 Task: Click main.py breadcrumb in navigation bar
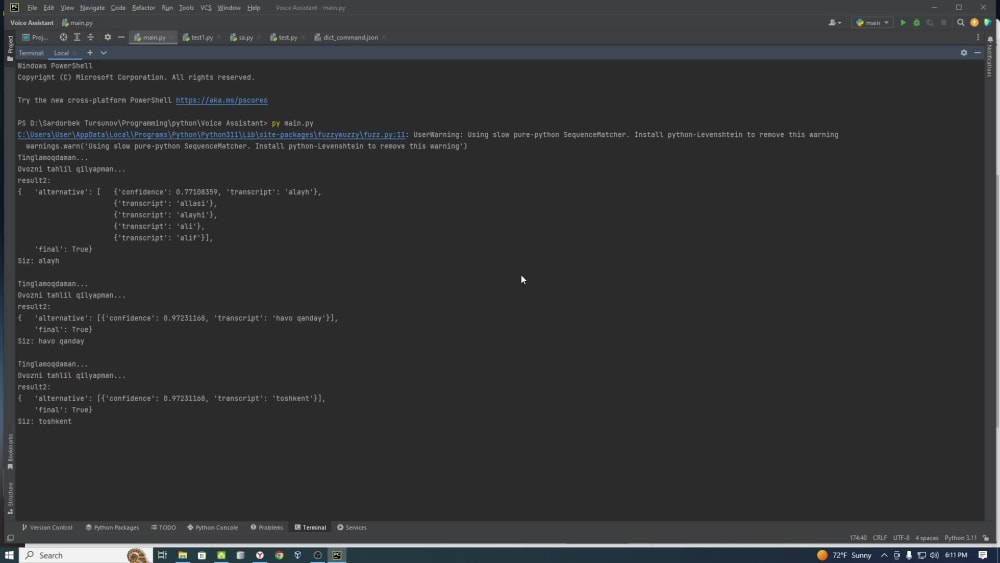tap(77, 23)
